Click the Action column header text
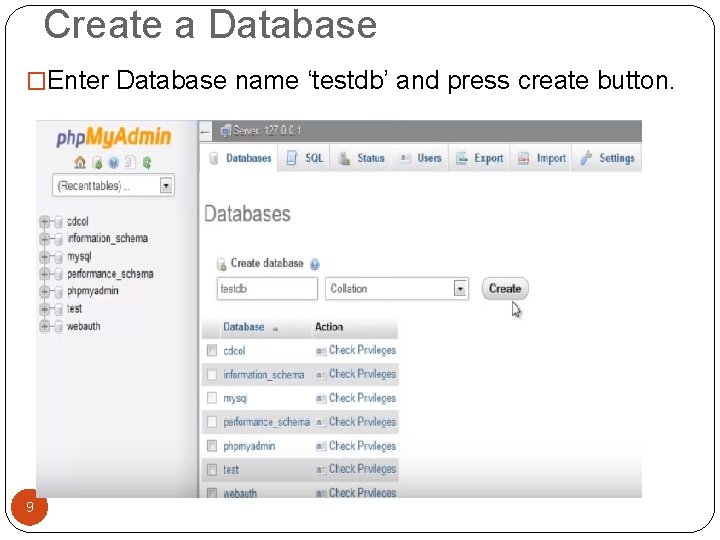 click(329, 327)
